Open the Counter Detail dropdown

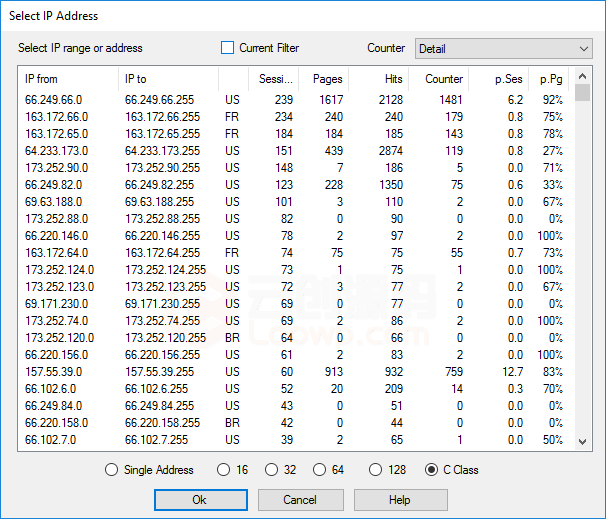(504, 49)
